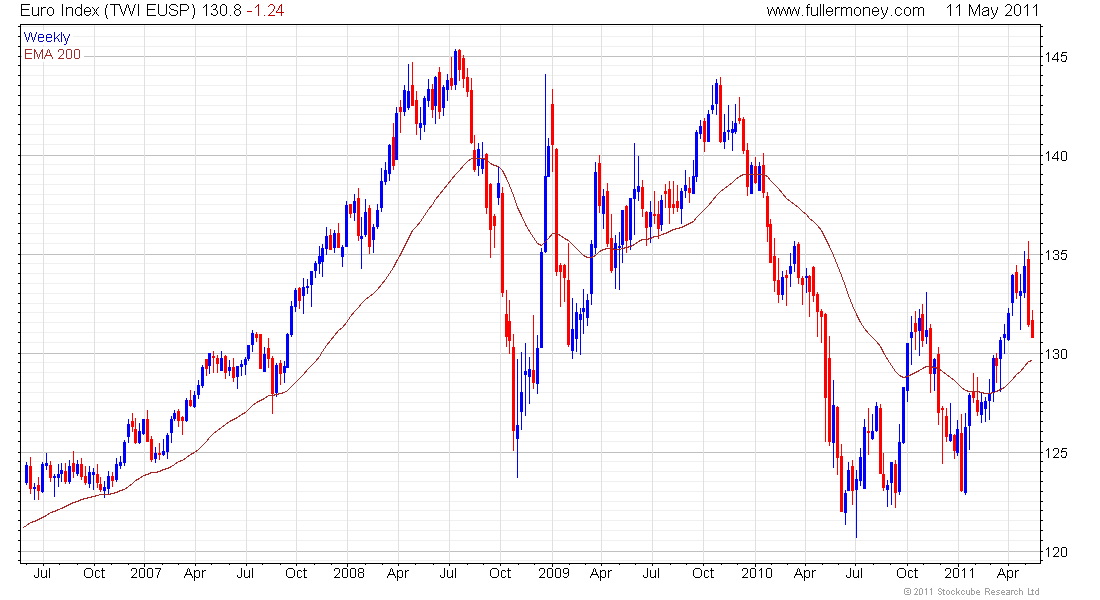Viewport: 1100px width, 600px height.
Task: Click the 'Oct' label just before 2007
Action: coord(94,573)
